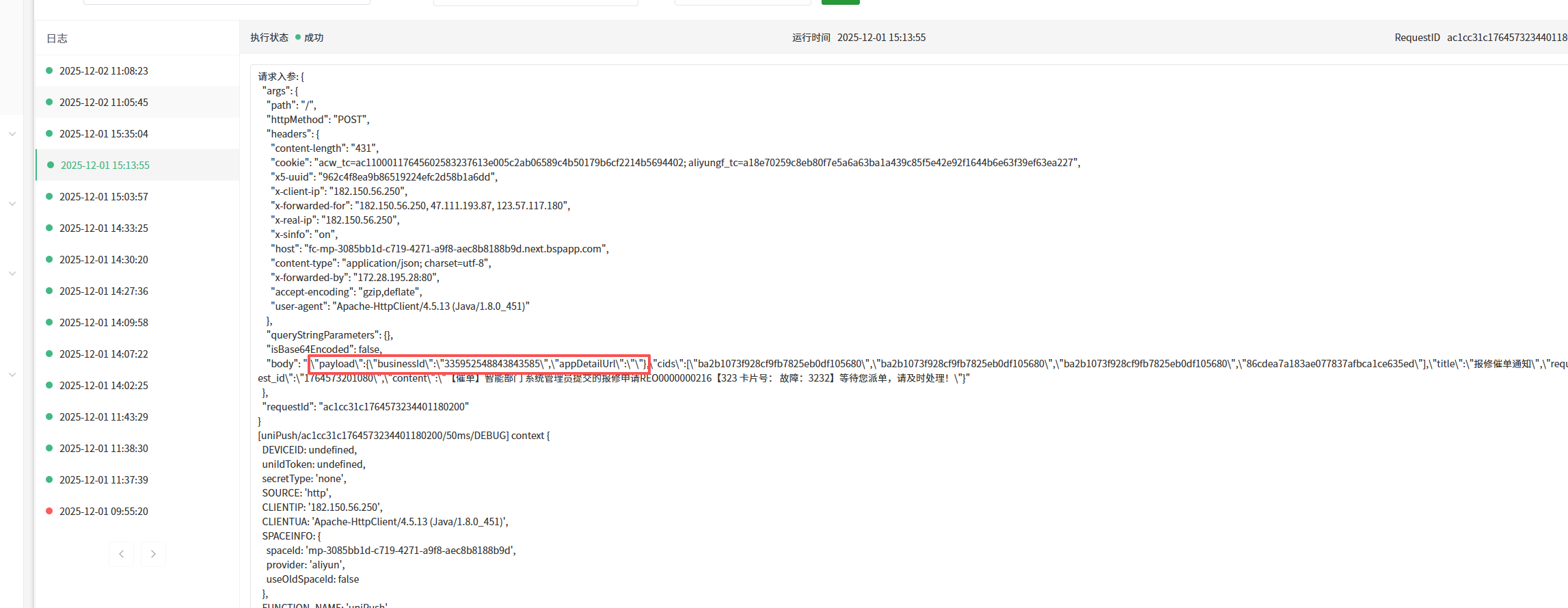Open log entry 2025-12-02 11:05:45
This screenshot has width=1568, height=608.
pos(103,103)
